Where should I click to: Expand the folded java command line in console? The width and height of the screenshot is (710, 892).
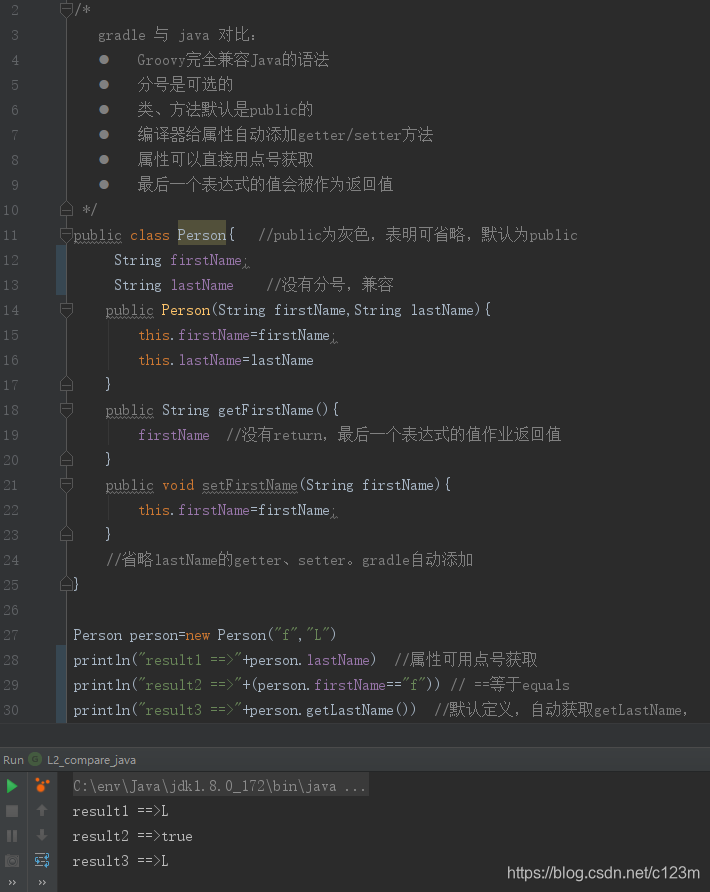220,786
